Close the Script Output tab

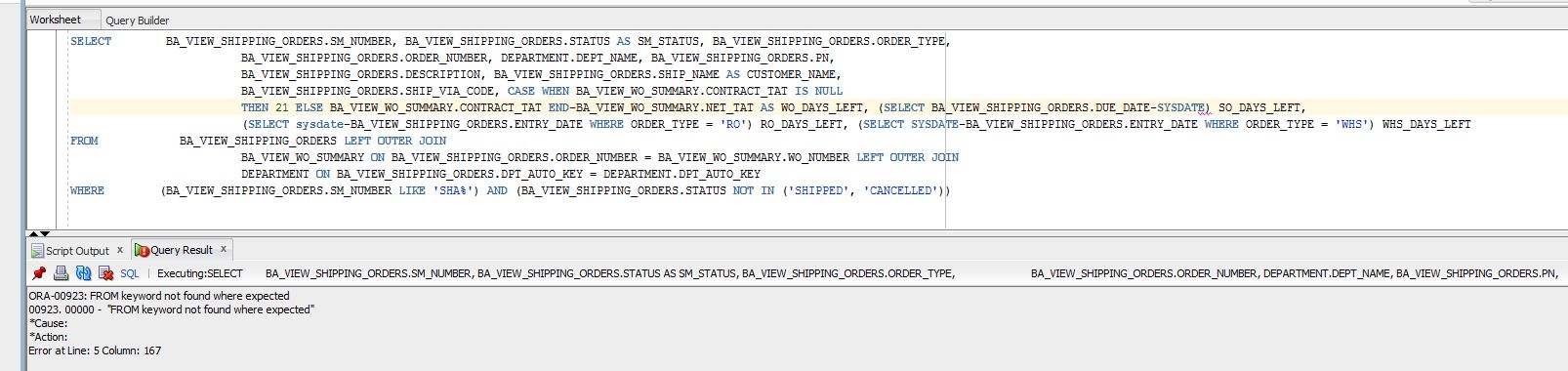click(120, 250)
